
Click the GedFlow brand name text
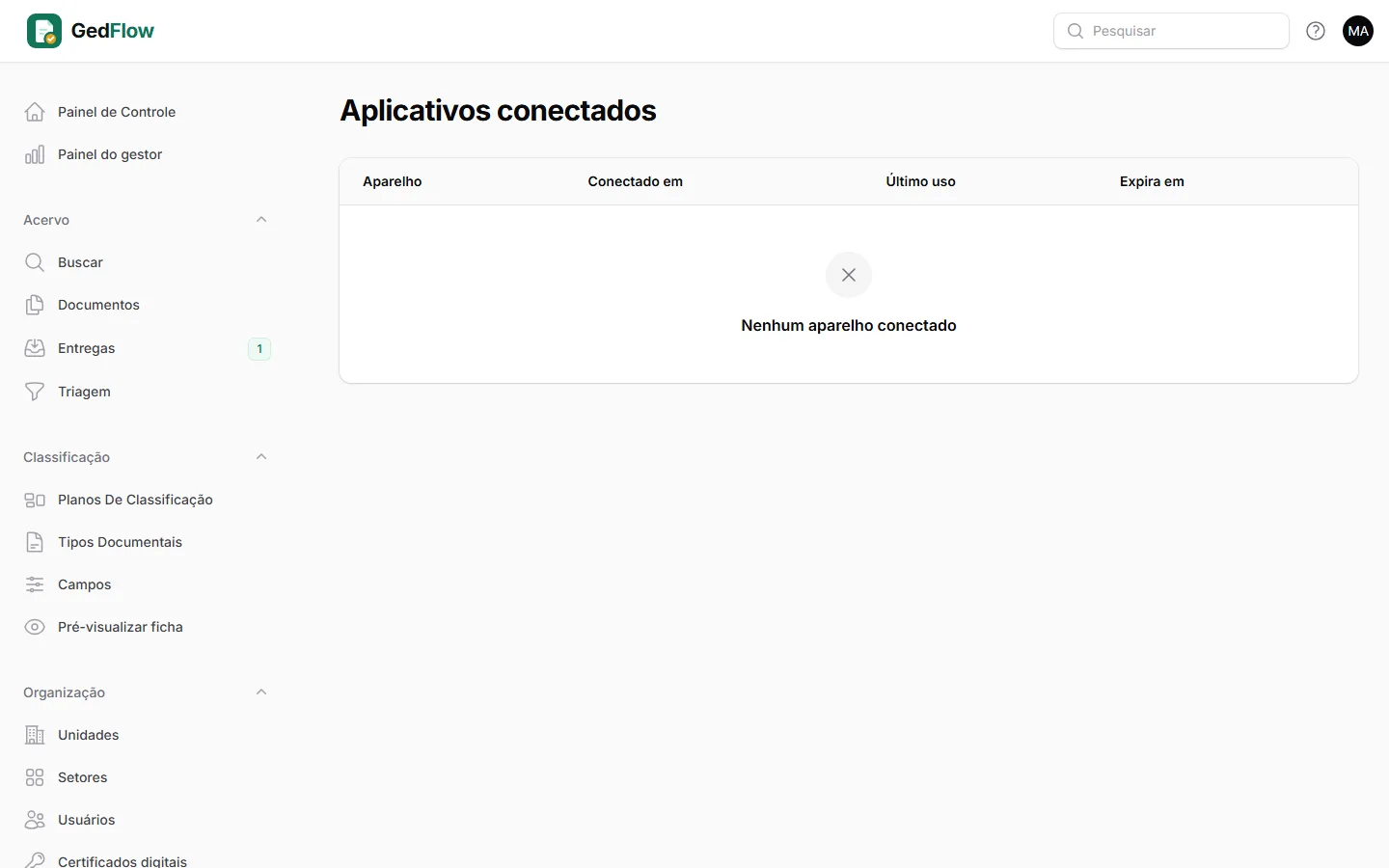coord(113,31)
